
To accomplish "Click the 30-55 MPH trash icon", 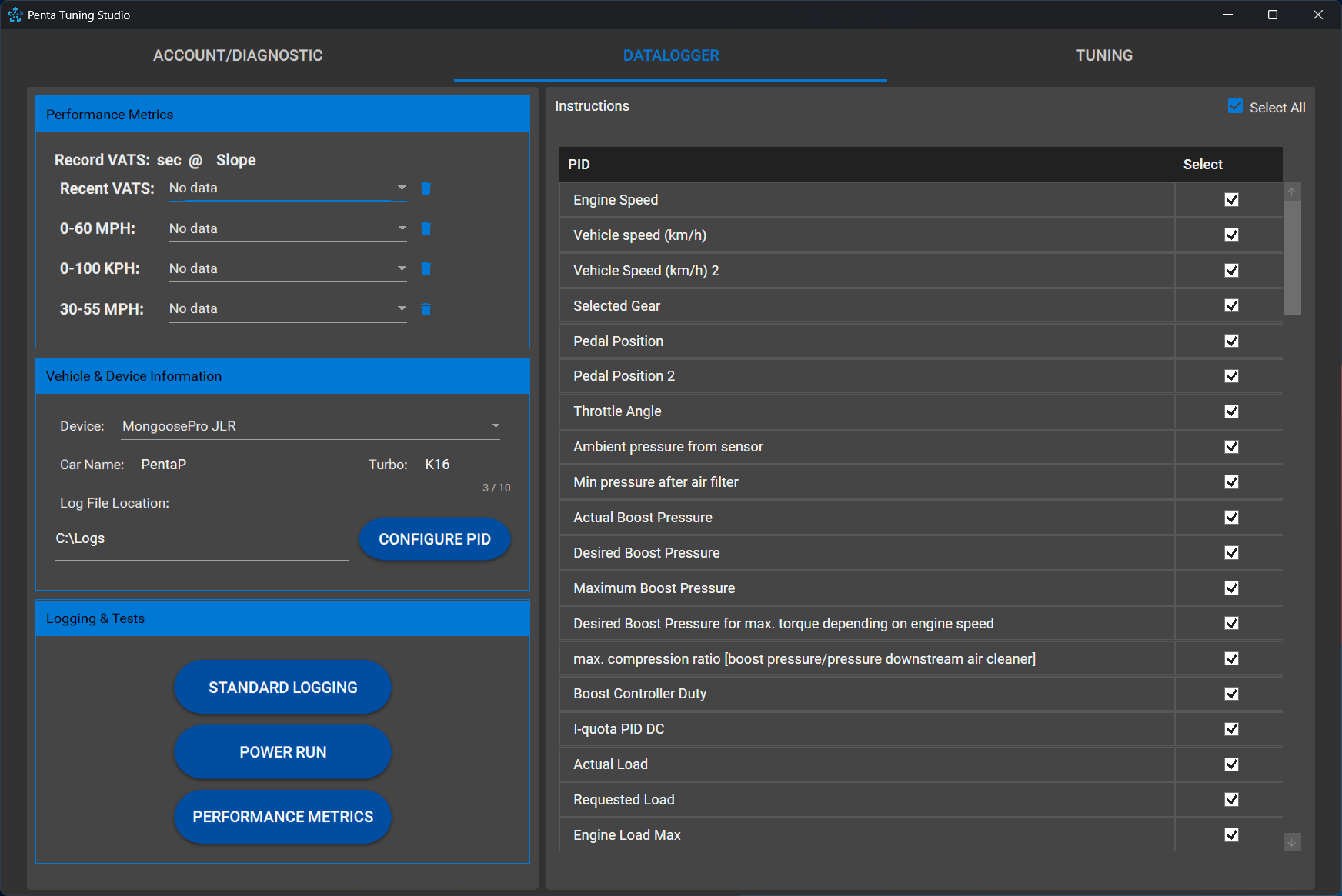I will [426, 309].
